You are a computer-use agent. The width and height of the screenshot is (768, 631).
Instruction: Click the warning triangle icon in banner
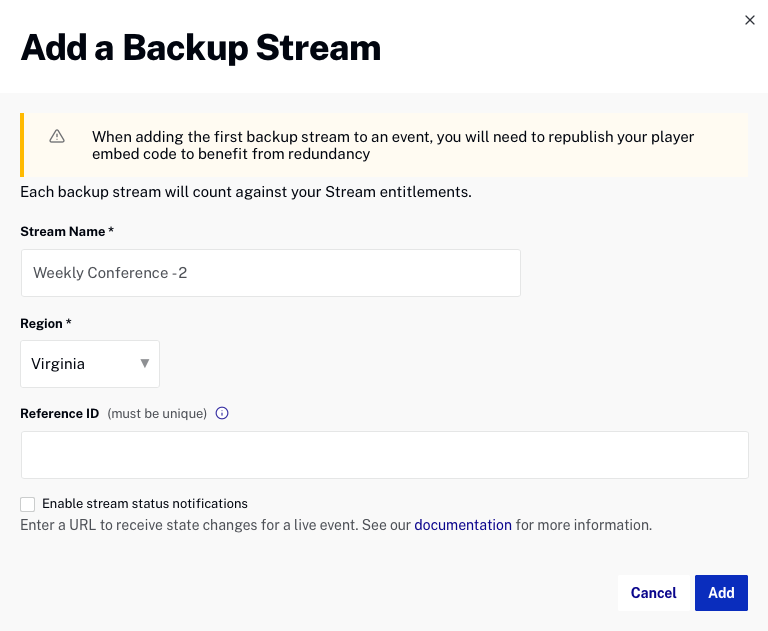point(57,136)
